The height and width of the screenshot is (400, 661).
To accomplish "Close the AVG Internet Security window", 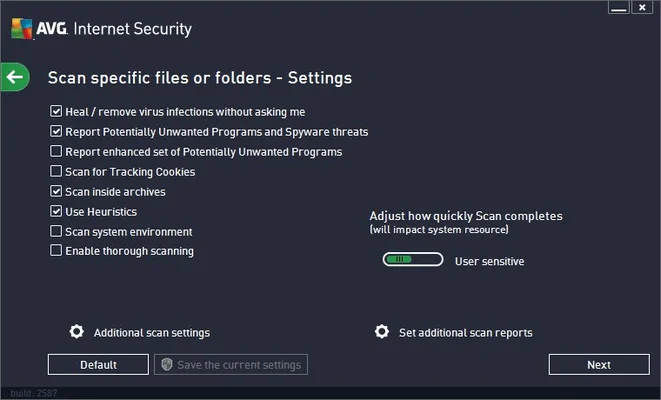I will [x=644, y=8].
